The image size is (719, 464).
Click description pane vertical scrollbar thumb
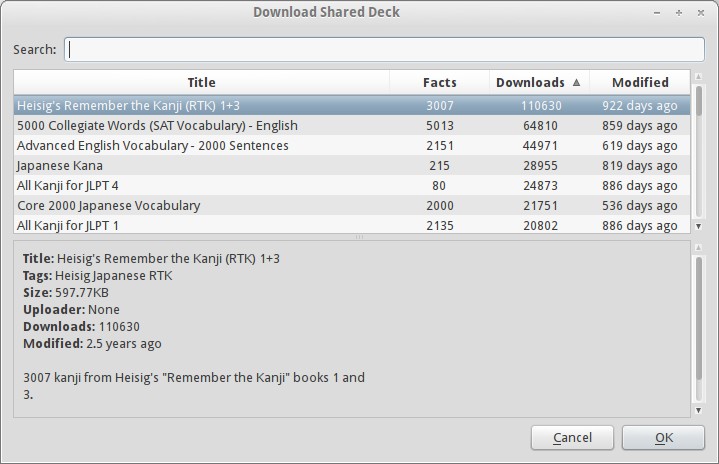click(698, 319)
